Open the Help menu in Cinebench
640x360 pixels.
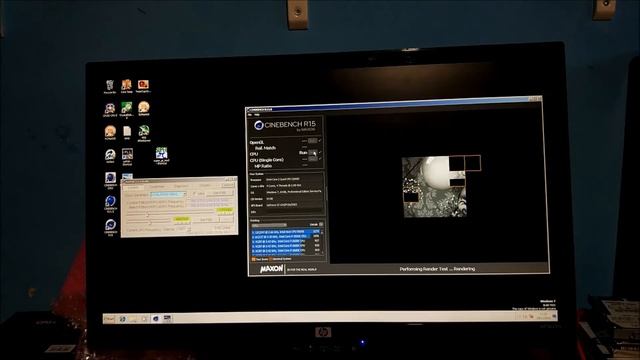point(257,115)
